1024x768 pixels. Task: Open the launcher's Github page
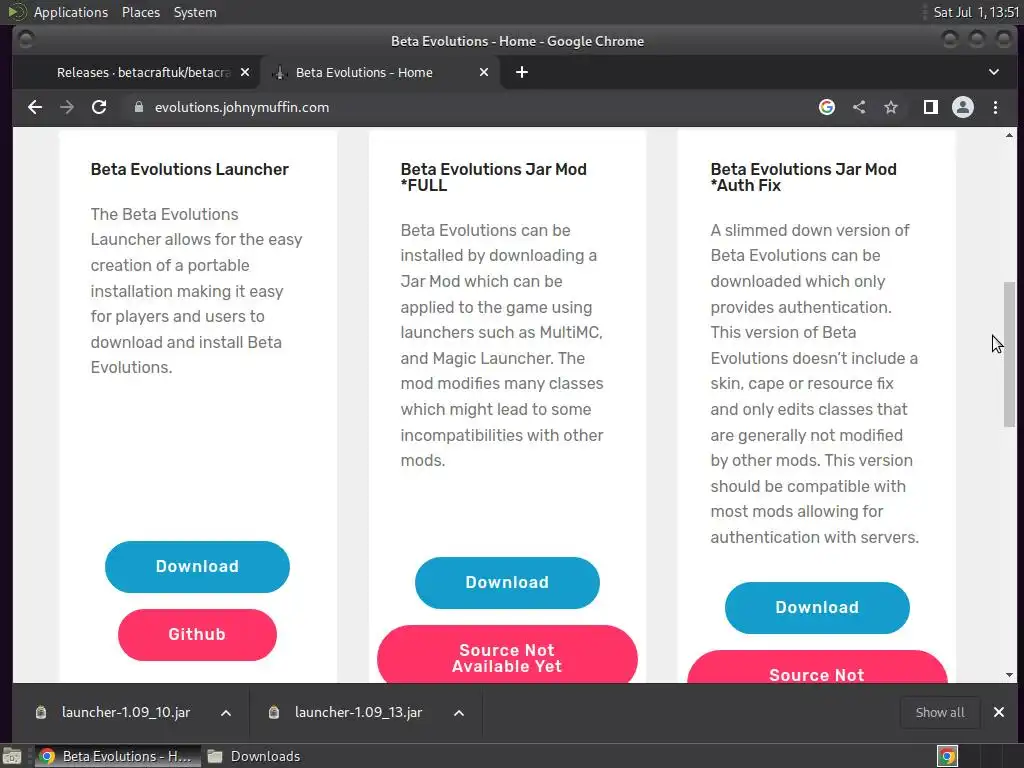click(197, 635)
